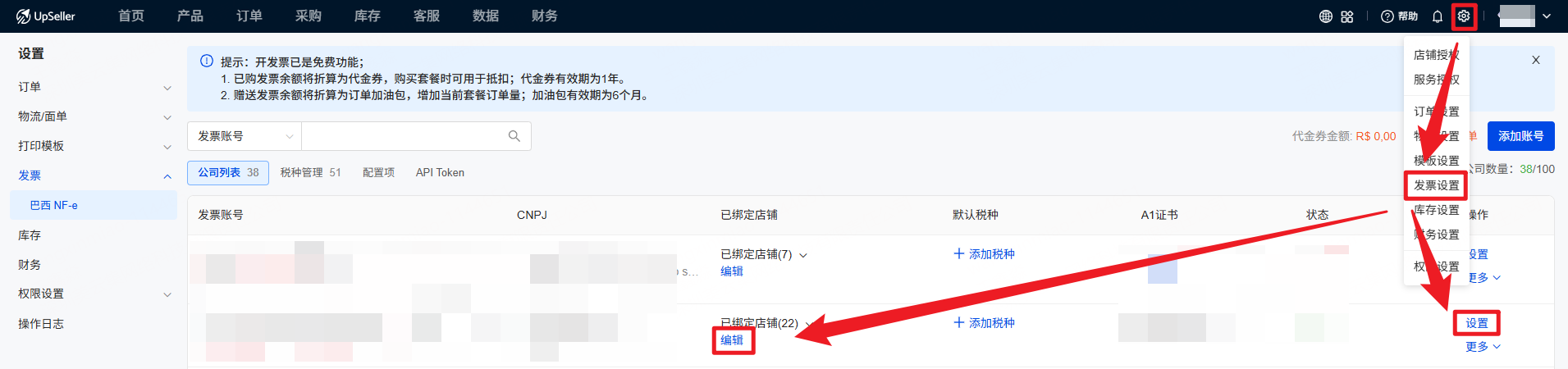This screenshot has height=369, width=1568.
Task: Click the UpSeller logo icon
Action: click(x=23, y=16)
